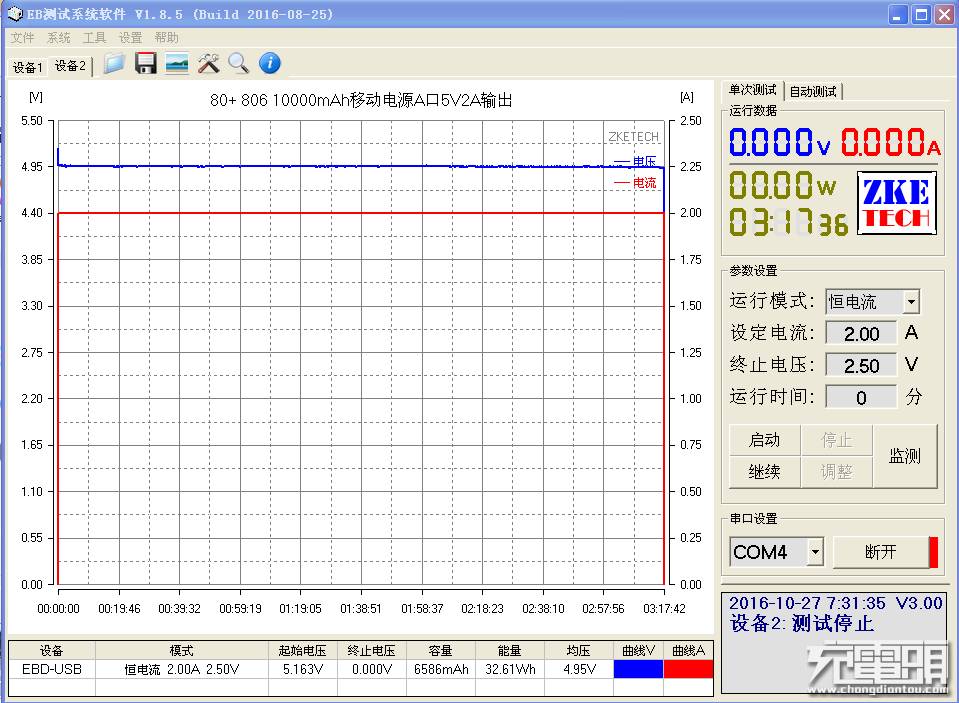The width and height of the screenshot is (959, 703).
Task: Click the open folder toolbar icon
Action: (114, 63)
